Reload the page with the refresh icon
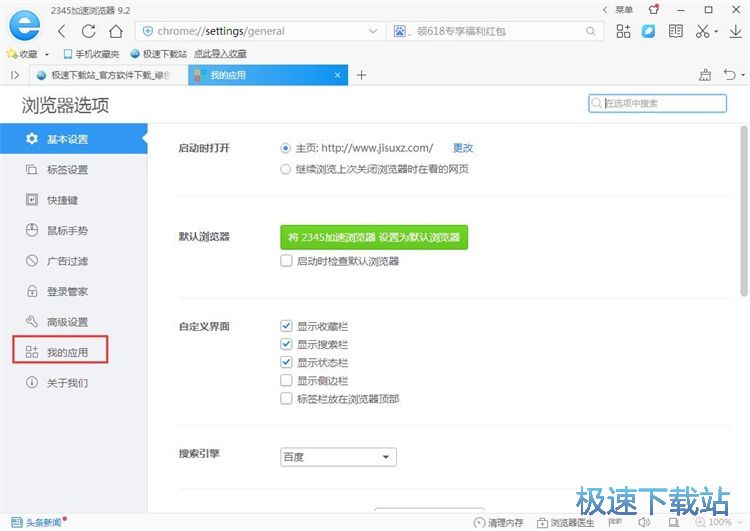 pos(88,32)
